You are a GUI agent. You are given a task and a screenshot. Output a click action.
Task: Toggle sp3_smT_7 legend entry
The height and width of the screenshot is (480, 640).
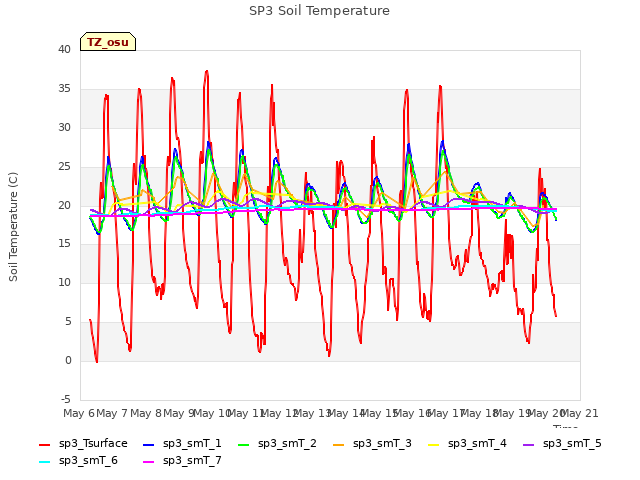click(182, 461)
